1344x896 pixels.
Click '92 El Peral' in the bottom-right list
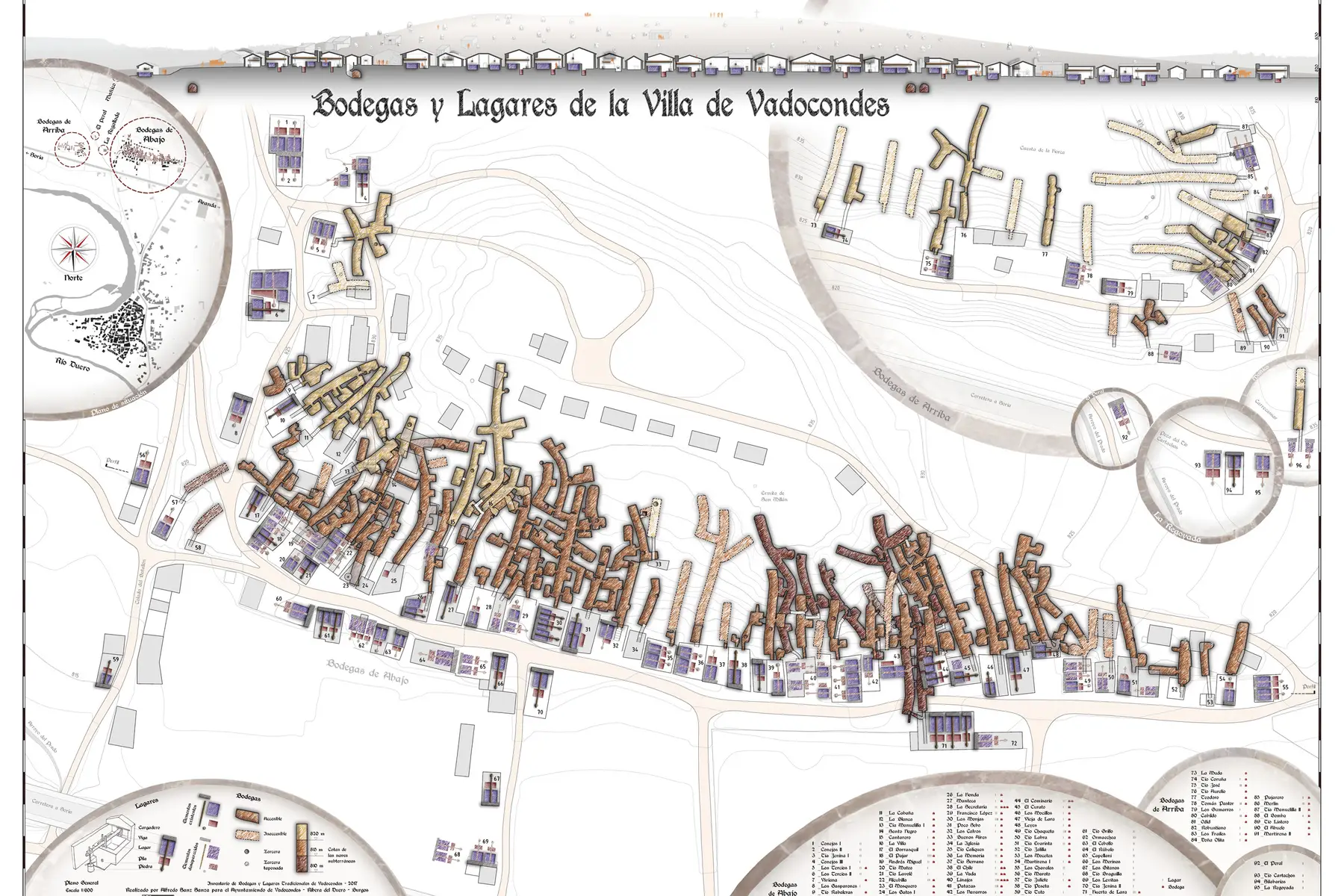pyautogui.click(x=1269, y=863)
